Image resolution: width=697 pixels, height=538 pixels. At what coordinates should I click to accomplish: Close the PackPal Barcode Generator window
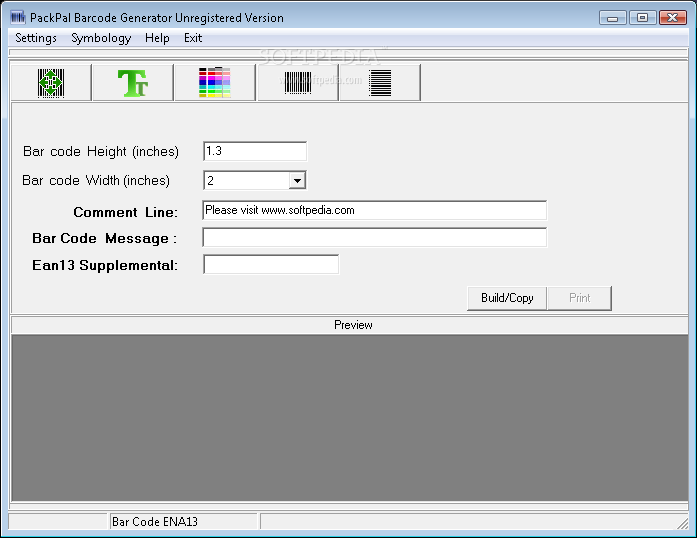(x=673, y=18)
